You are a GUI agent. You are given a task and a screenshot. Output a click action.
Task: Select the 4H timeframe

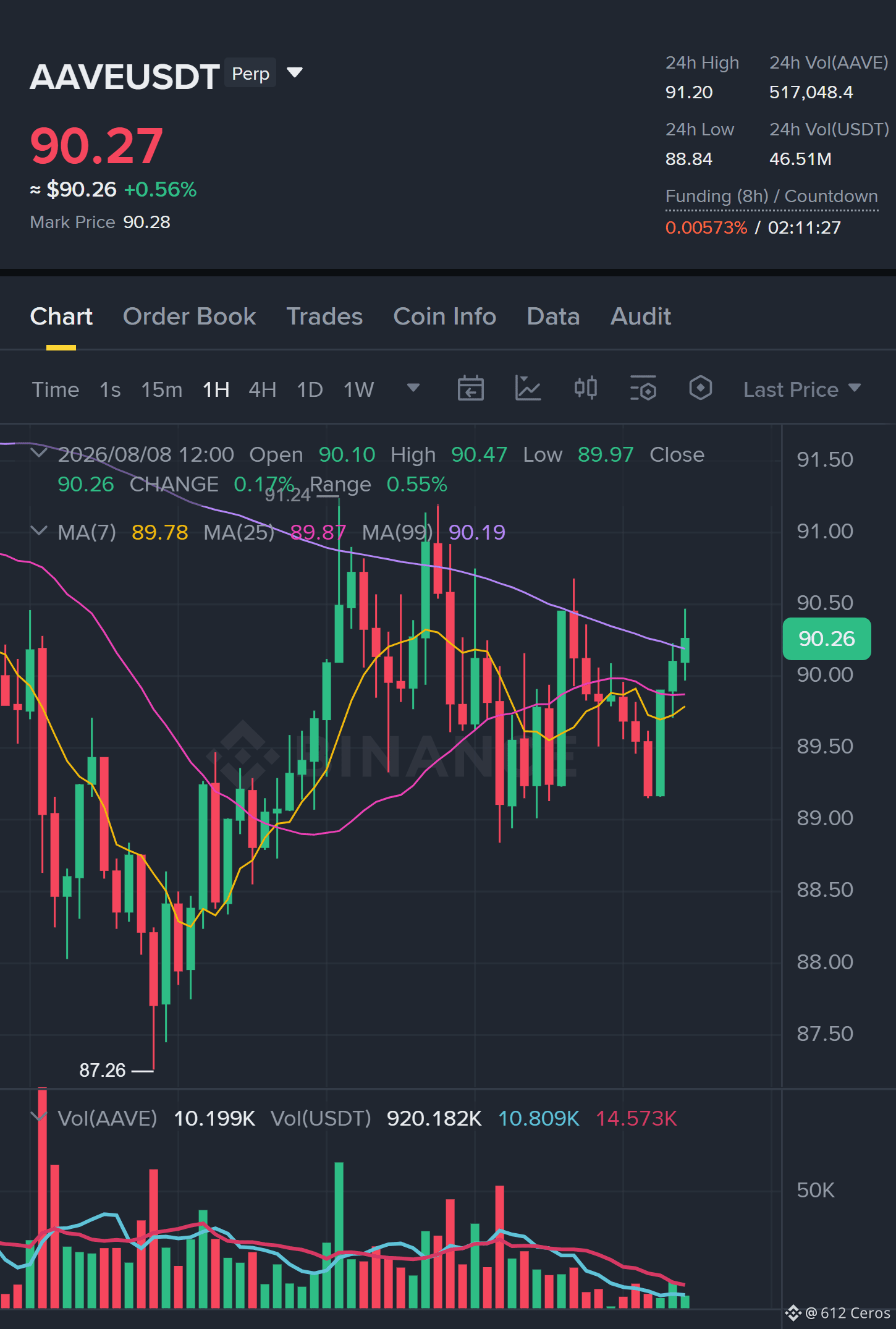pyautogui.click(x=262, y=389)
